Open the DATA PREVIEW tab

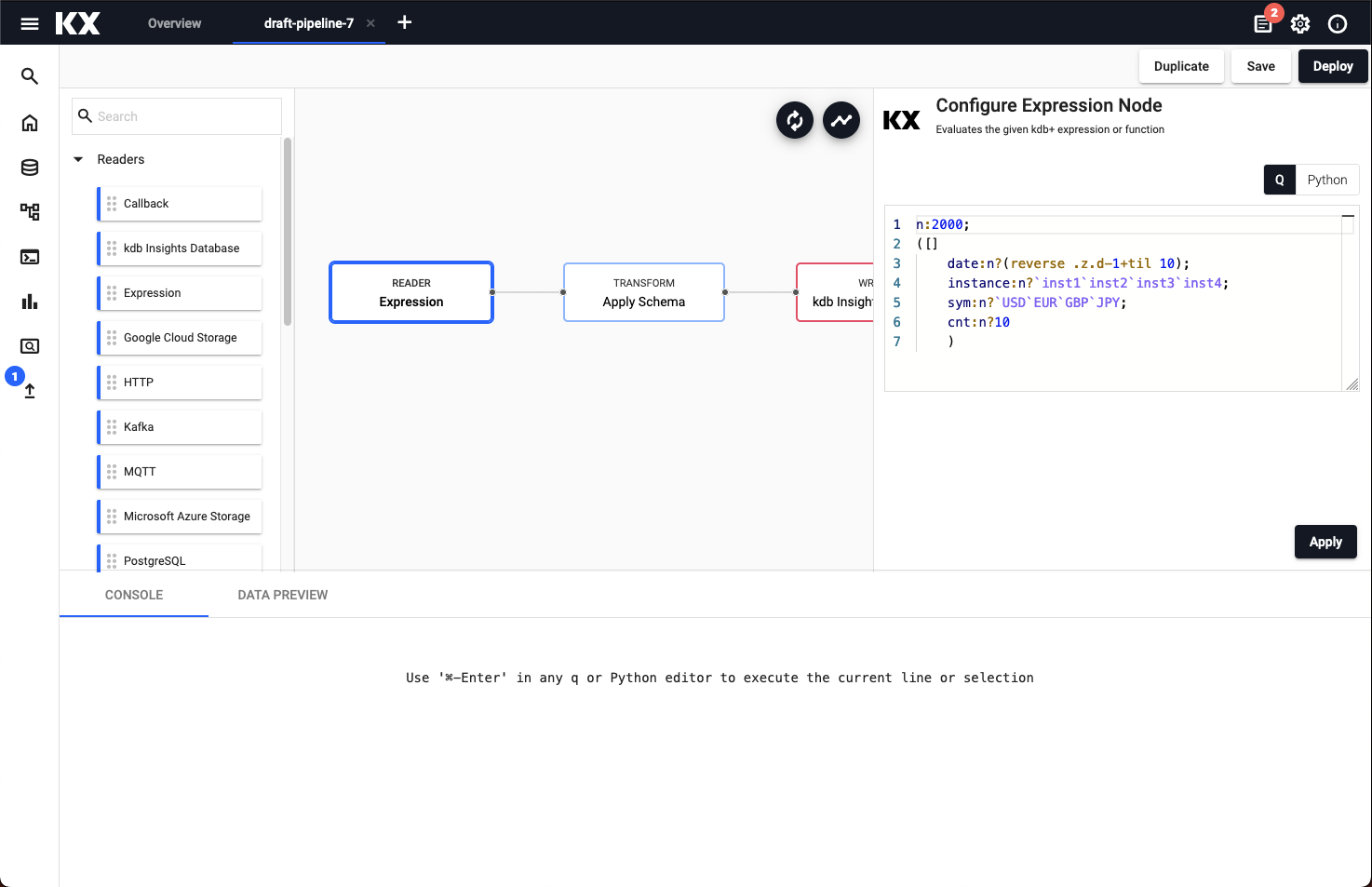(x=283, y=595)
